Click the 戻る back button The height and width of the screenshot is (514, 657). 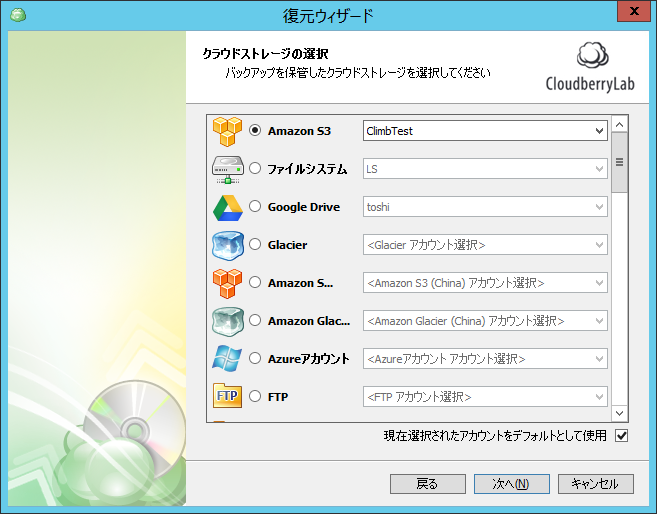tap(428, 484)
